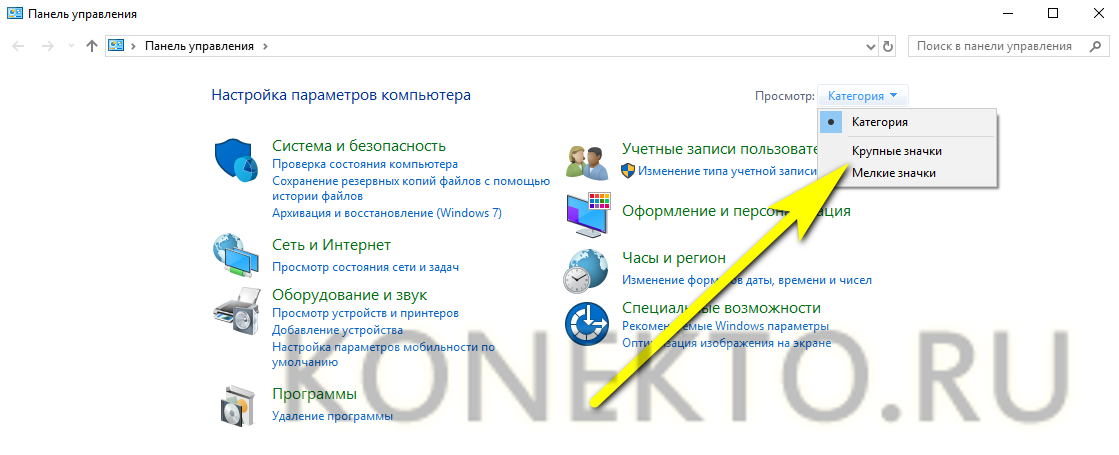Choose Крупные значки from view menu
The height and width of the screenshot is (455, 1119).
896,151
